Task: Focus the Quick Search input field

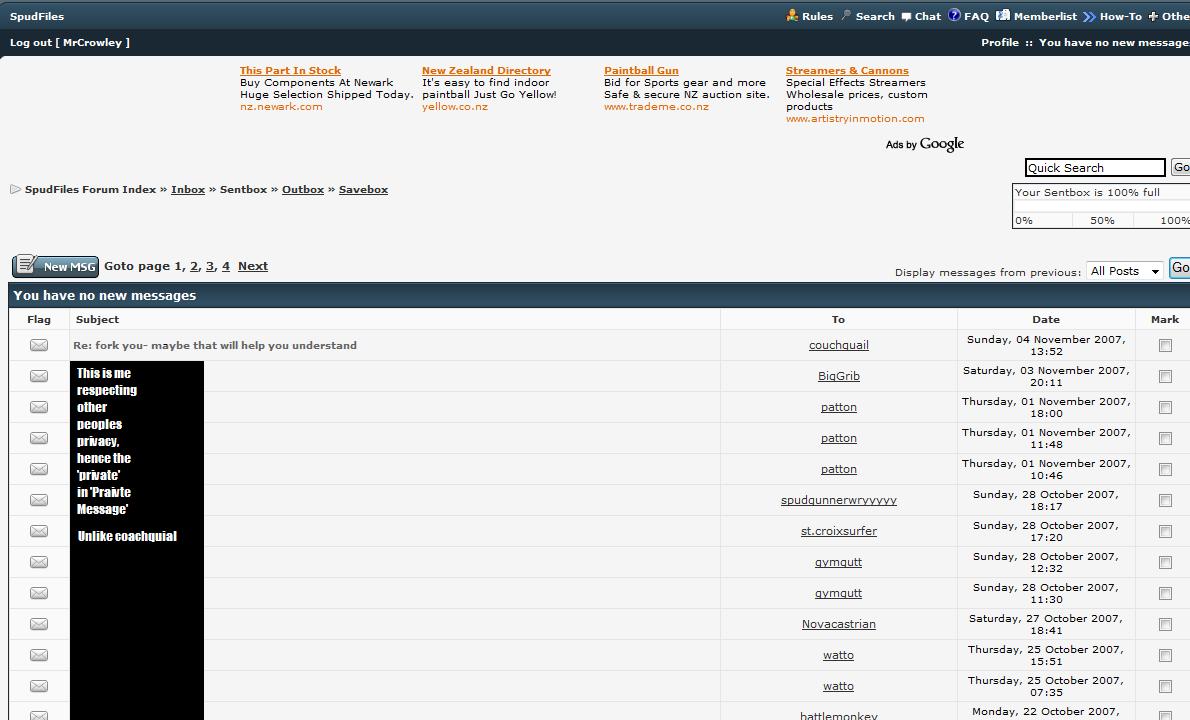Action: click(1094, 168)
